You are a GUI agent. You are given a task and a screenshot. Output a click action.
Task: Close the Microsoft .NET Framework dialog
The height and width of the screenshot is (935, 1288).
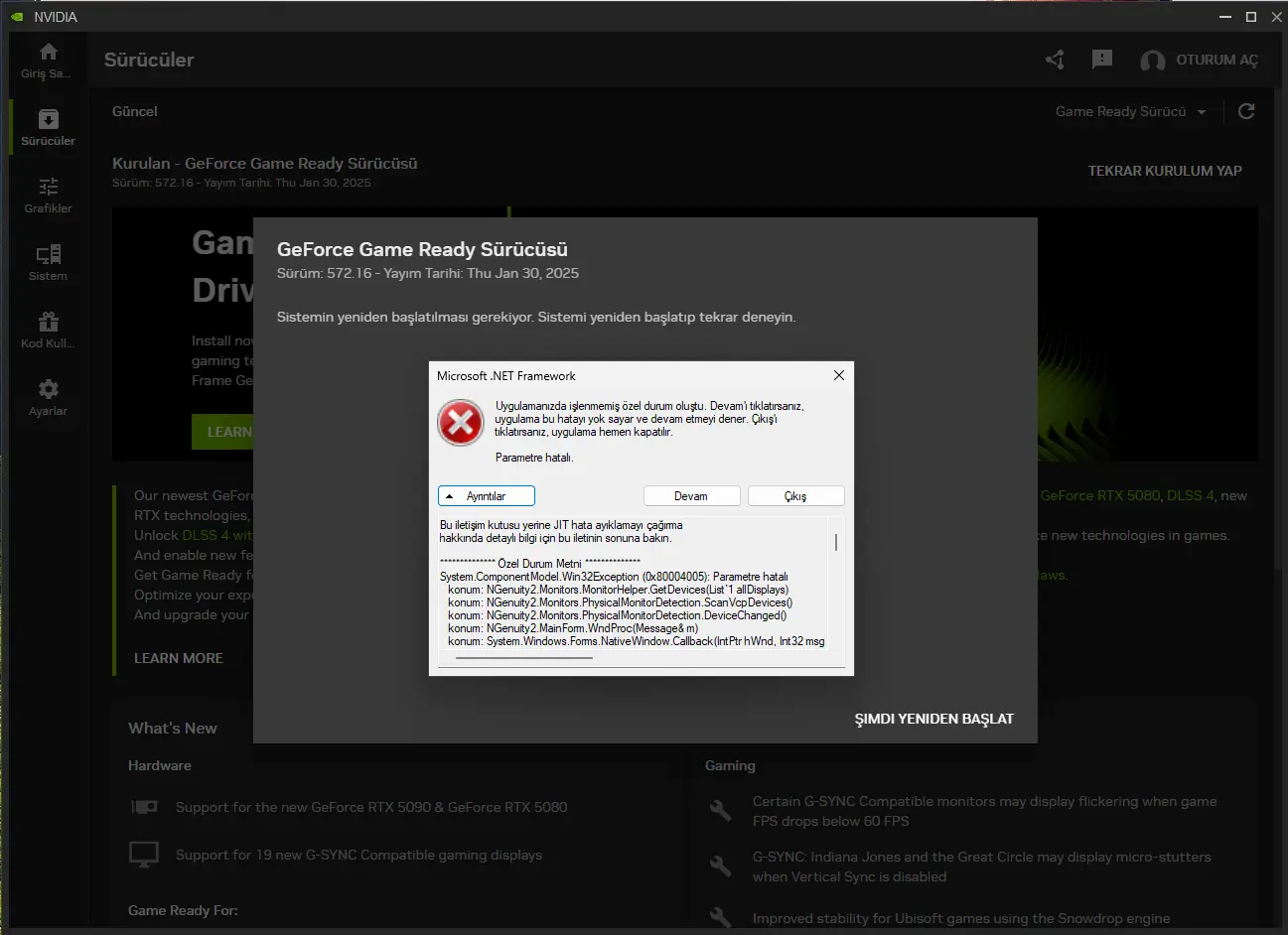point(839,375)
